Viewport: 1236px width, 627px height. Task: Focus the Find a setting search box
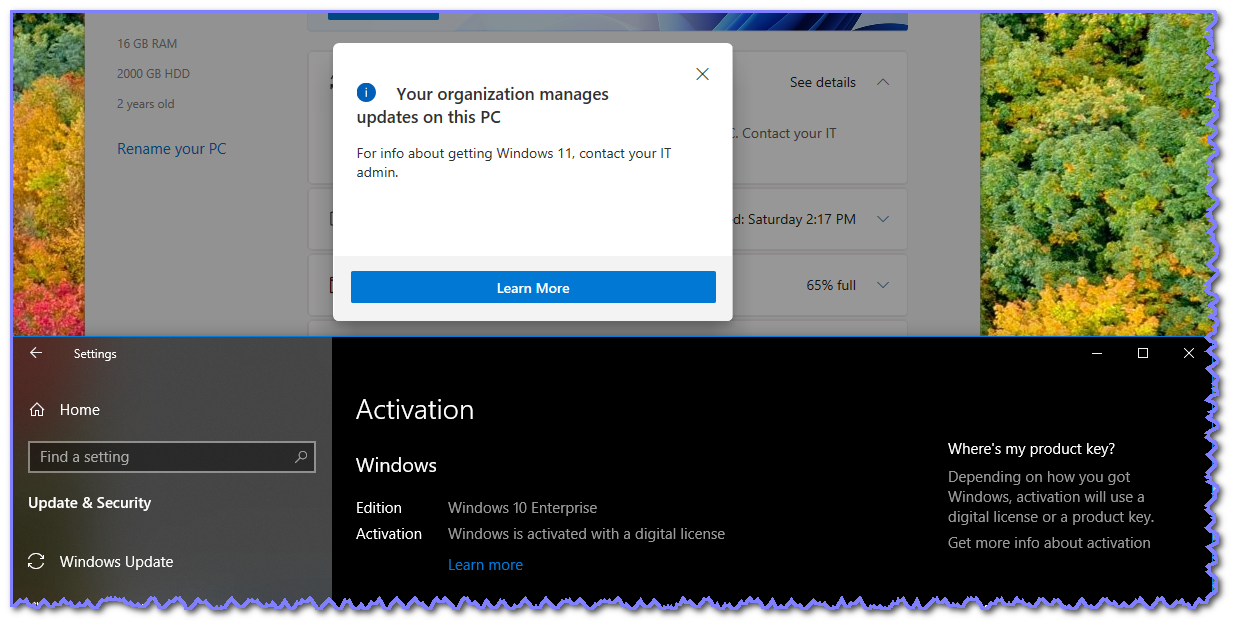coord(172,457)
